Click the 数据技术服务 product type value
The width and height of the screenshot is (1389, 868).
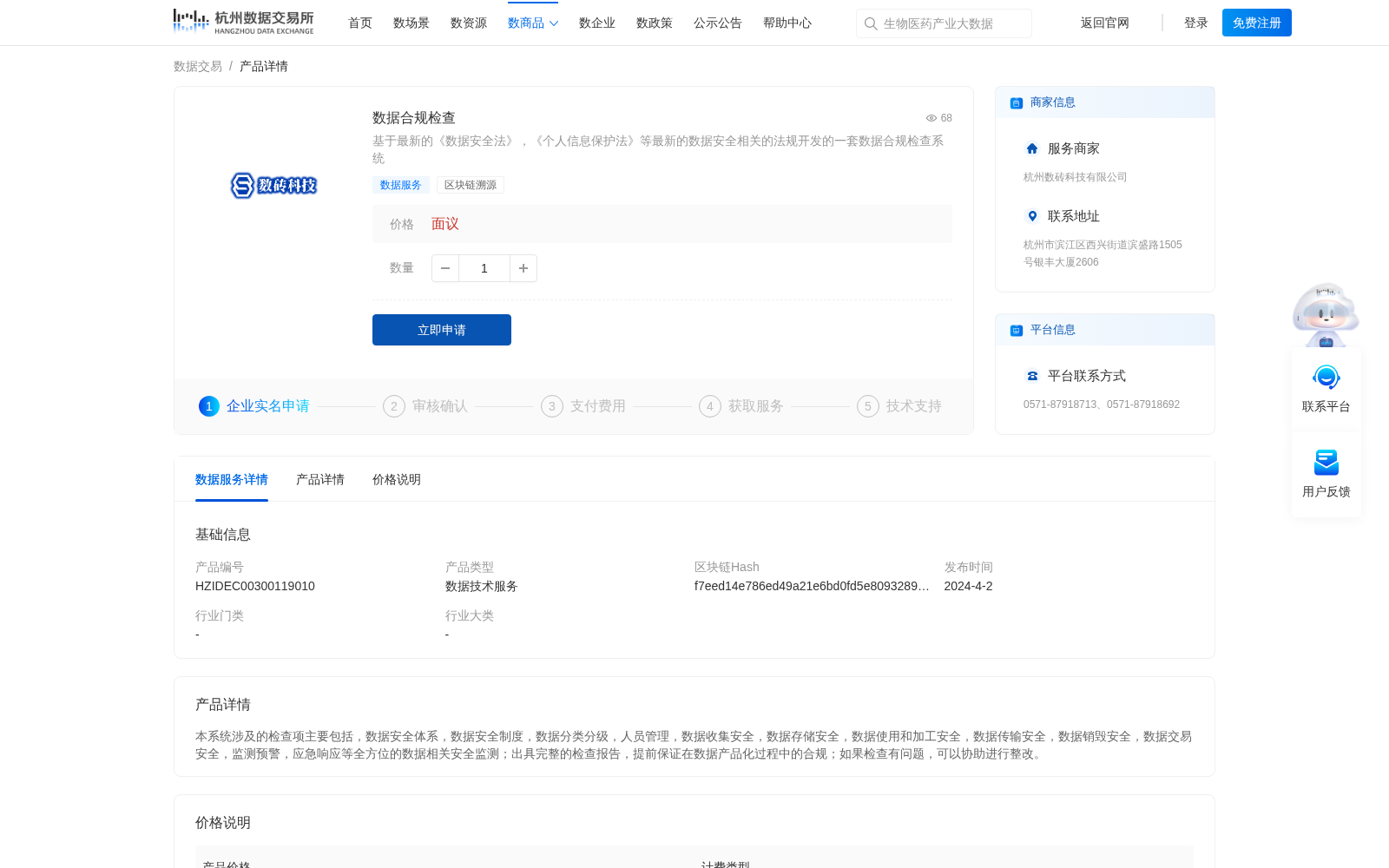[x=482, y=587]
